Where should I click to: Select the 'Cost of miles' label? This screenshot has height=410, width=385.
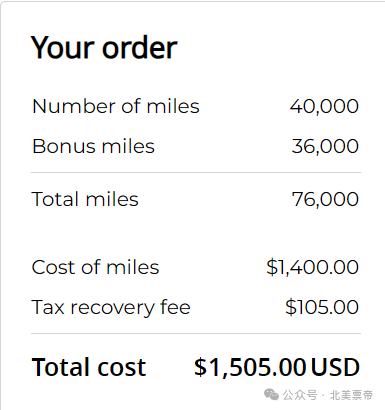point(95,267)
